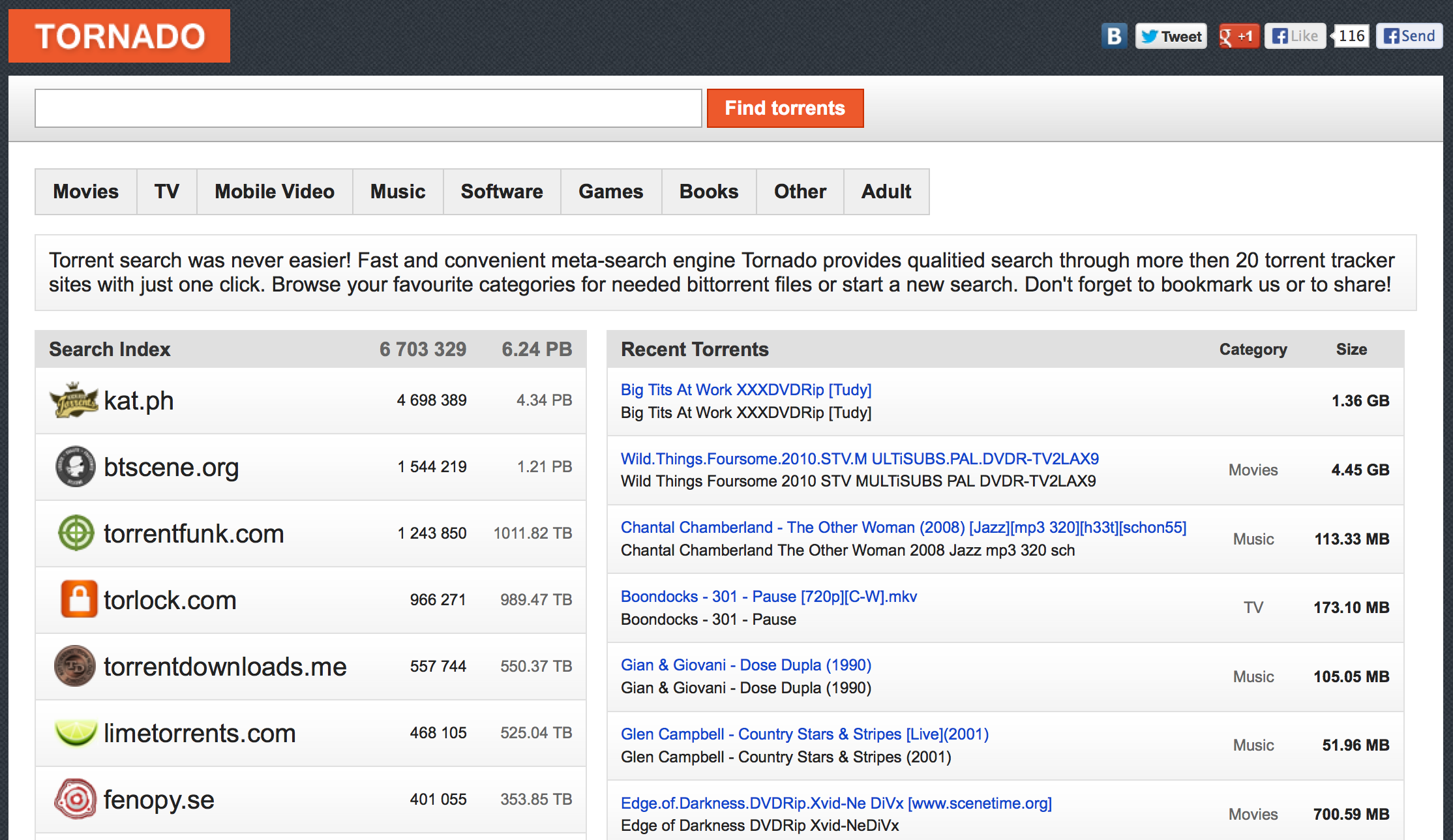Click TV category in Boondocks row
Viewport: 1453px width, 840px height.
pos(1253,608)
